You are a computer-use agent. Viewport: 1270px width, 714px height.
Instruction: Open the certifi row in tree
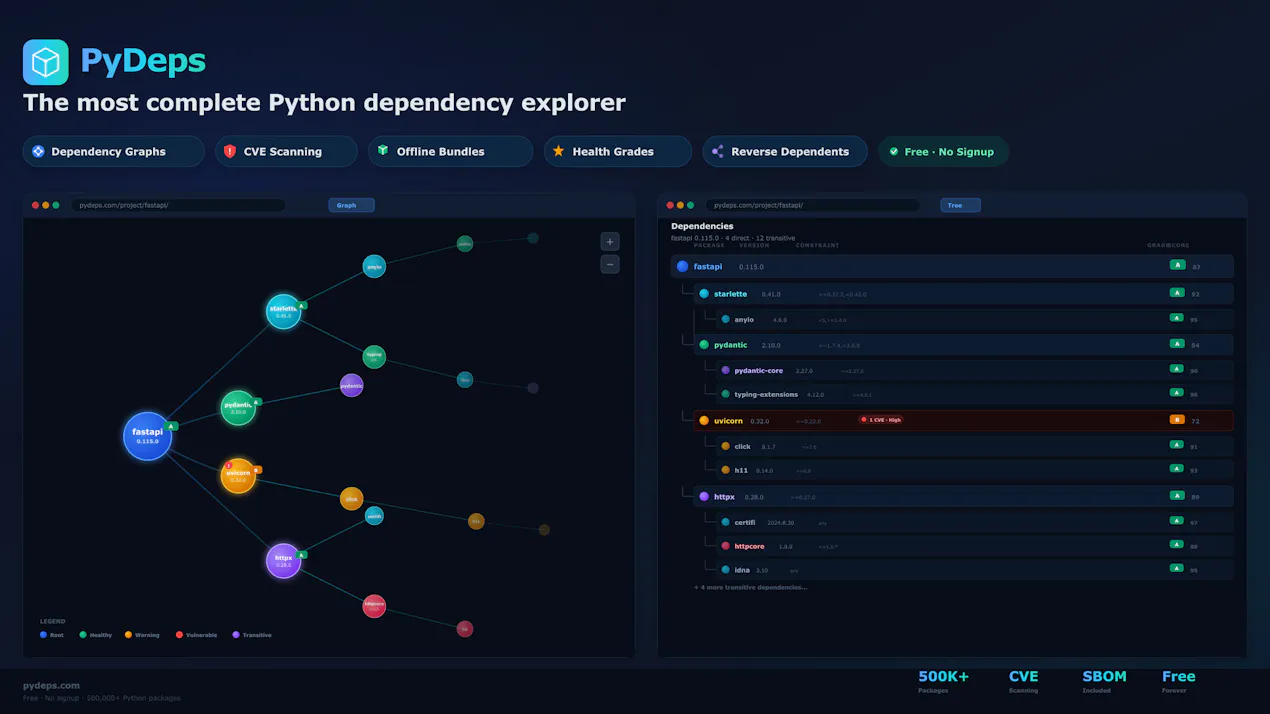[974, 521]
